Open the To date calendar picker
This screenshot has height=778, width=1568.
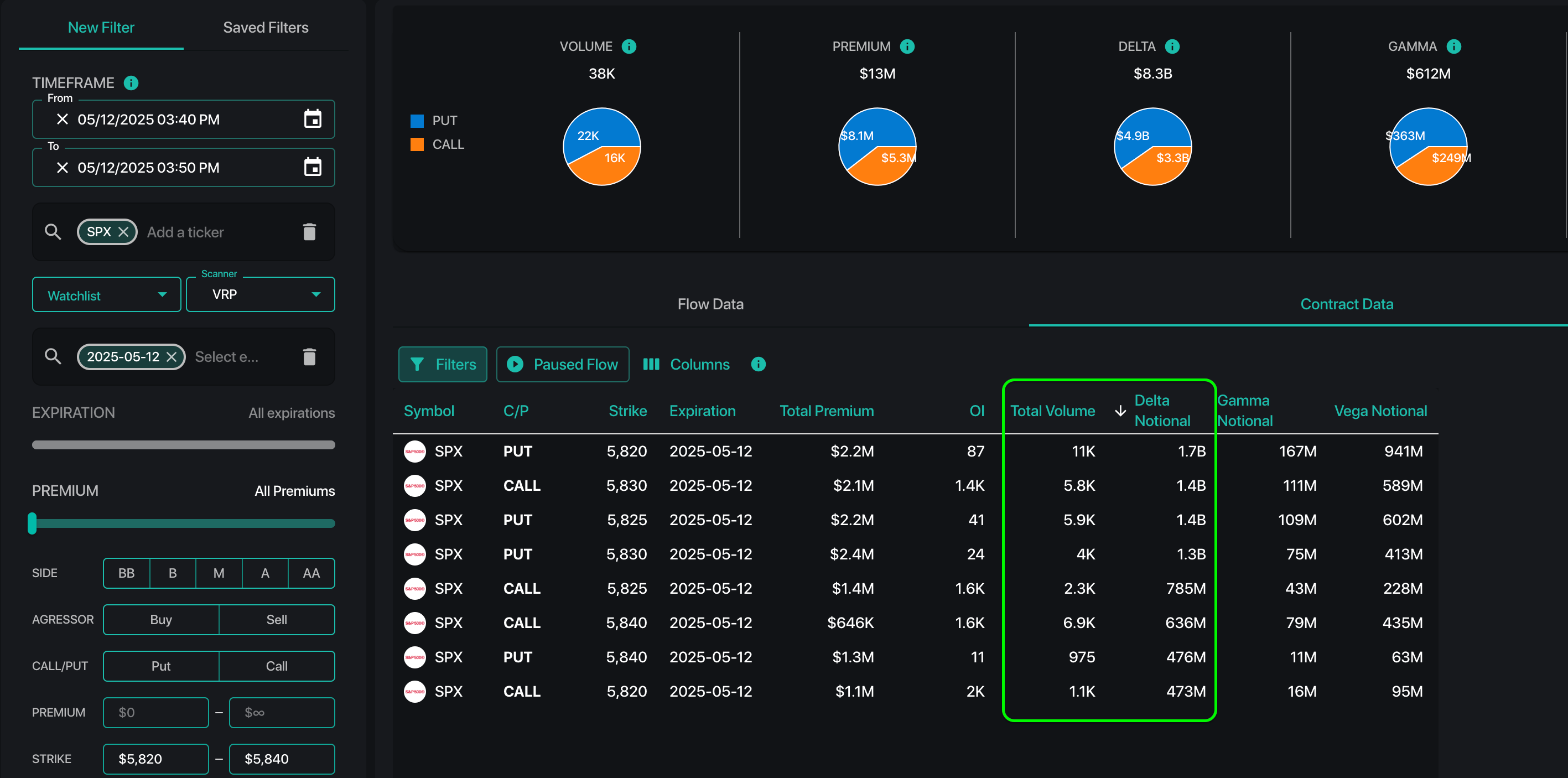[312, 167]
